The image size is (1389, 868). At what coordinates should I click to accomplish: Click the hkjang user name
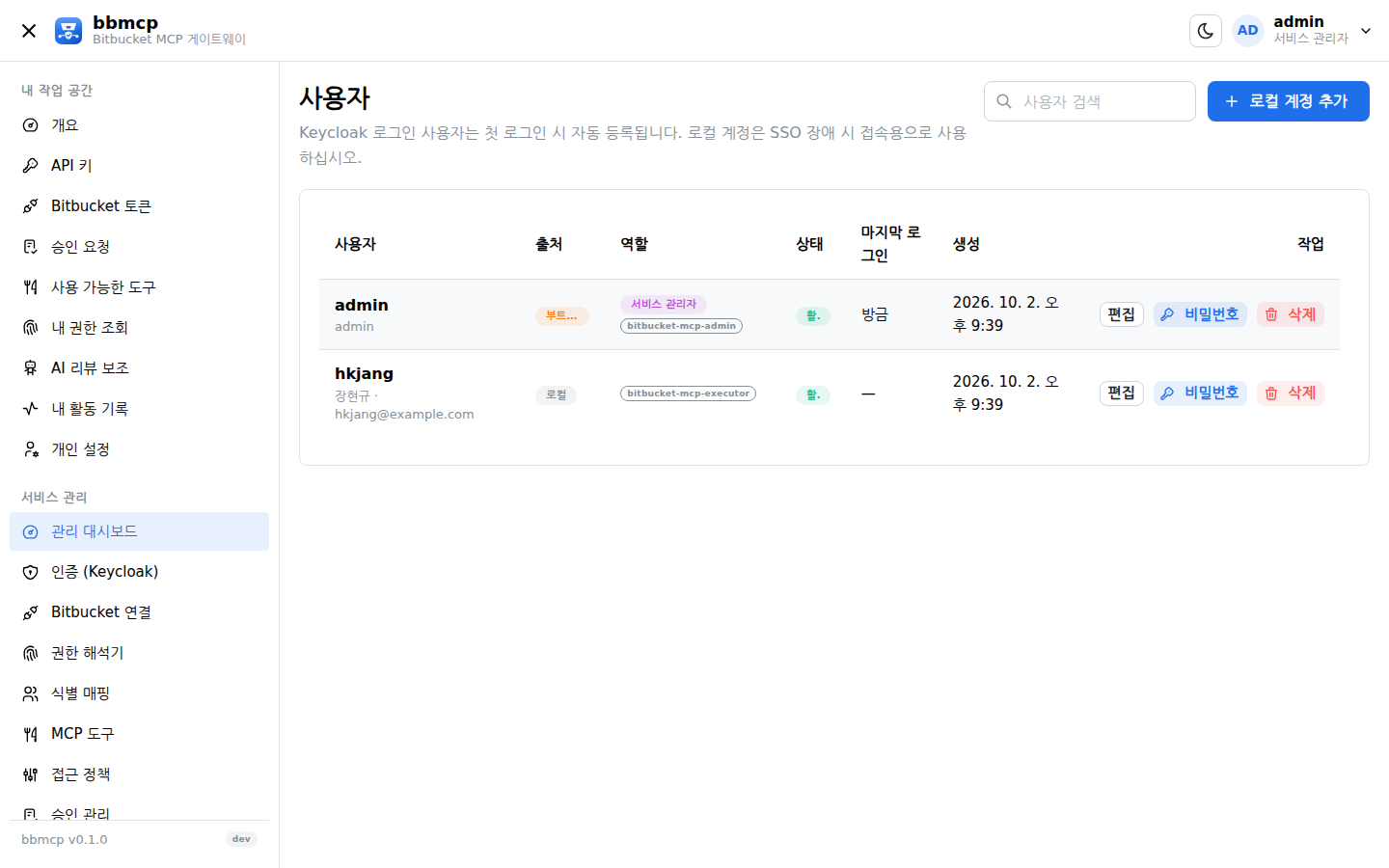[364, 373]
